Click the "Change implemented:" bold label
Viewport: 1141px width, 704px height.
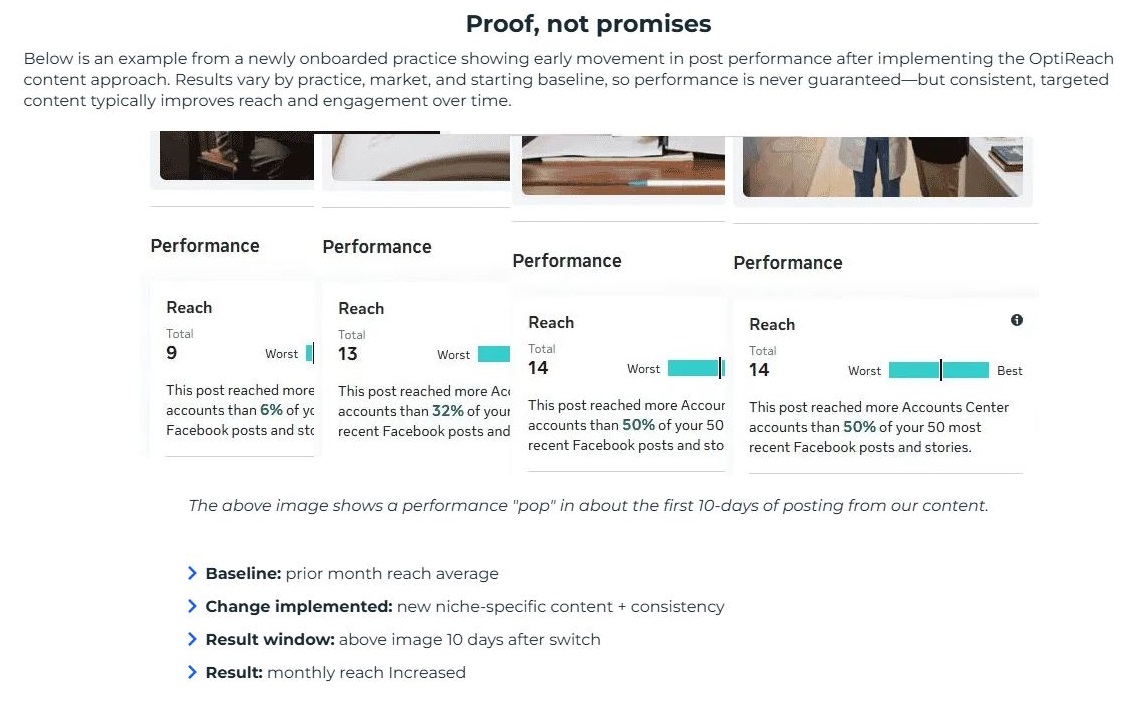299,607
